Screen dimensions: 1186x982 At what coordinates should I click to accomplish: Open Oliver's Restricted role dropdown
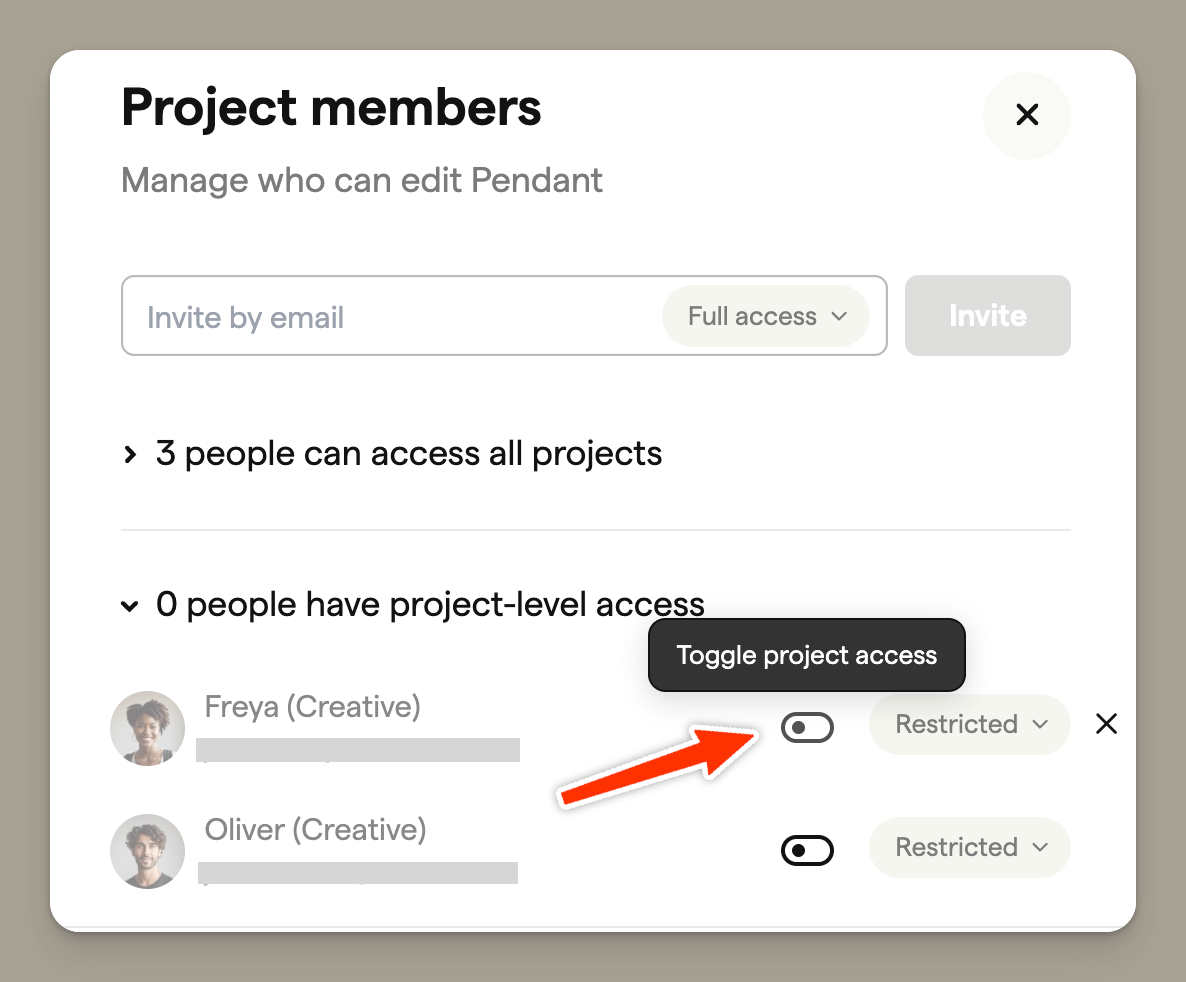point(969,847)
